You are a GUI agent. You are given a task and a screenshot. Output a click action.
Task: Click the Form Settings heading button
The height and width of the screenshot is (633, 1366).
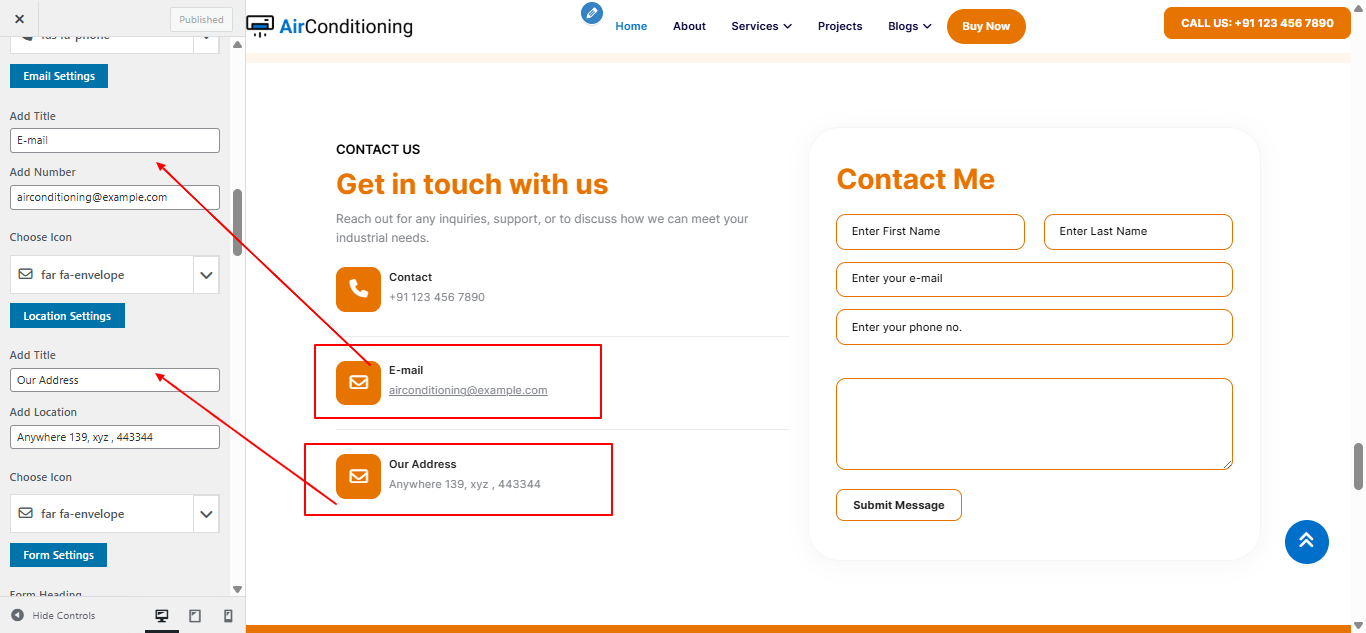point(58,555)
